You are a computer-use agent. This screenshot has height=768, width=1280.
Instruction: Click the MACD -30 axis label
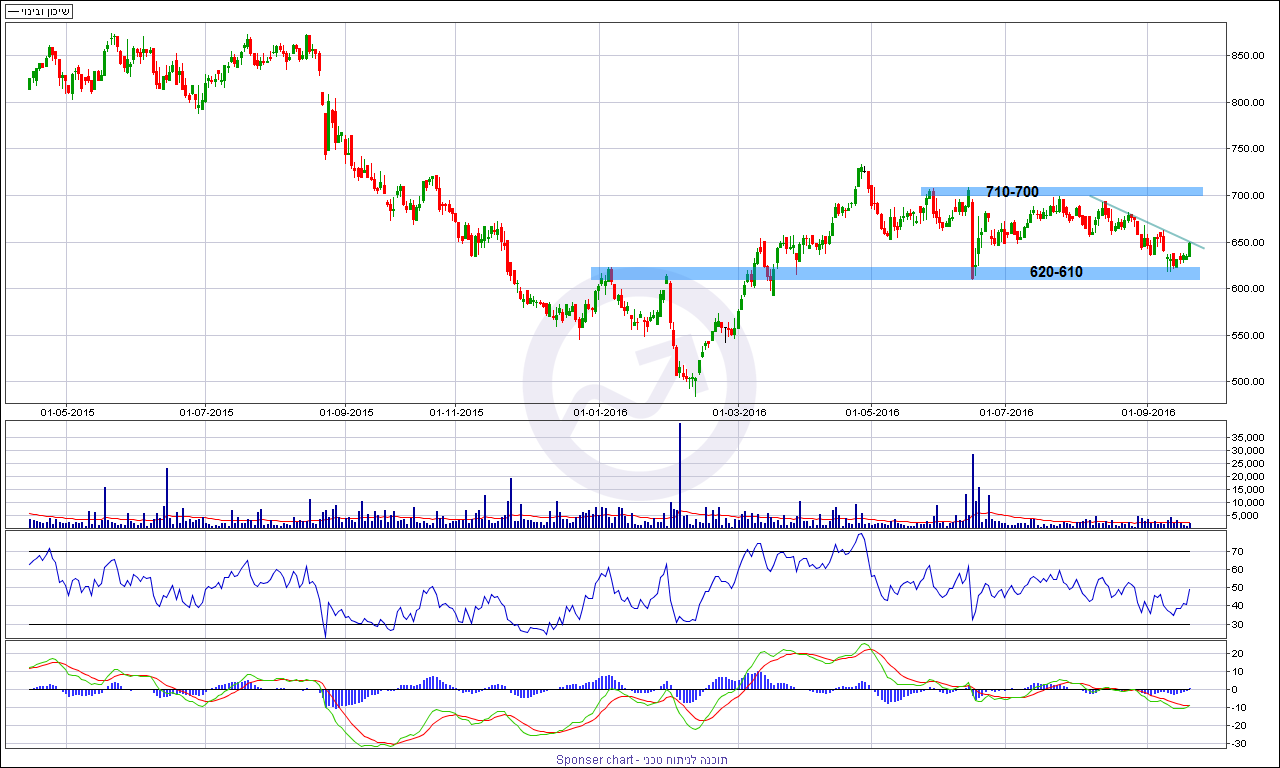(1239, 743)
